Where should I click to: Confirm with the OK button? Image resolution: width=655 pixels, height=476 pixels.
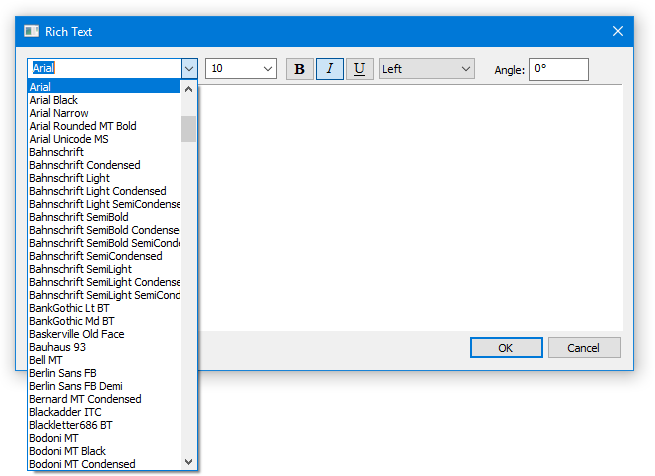pos(506,348)
